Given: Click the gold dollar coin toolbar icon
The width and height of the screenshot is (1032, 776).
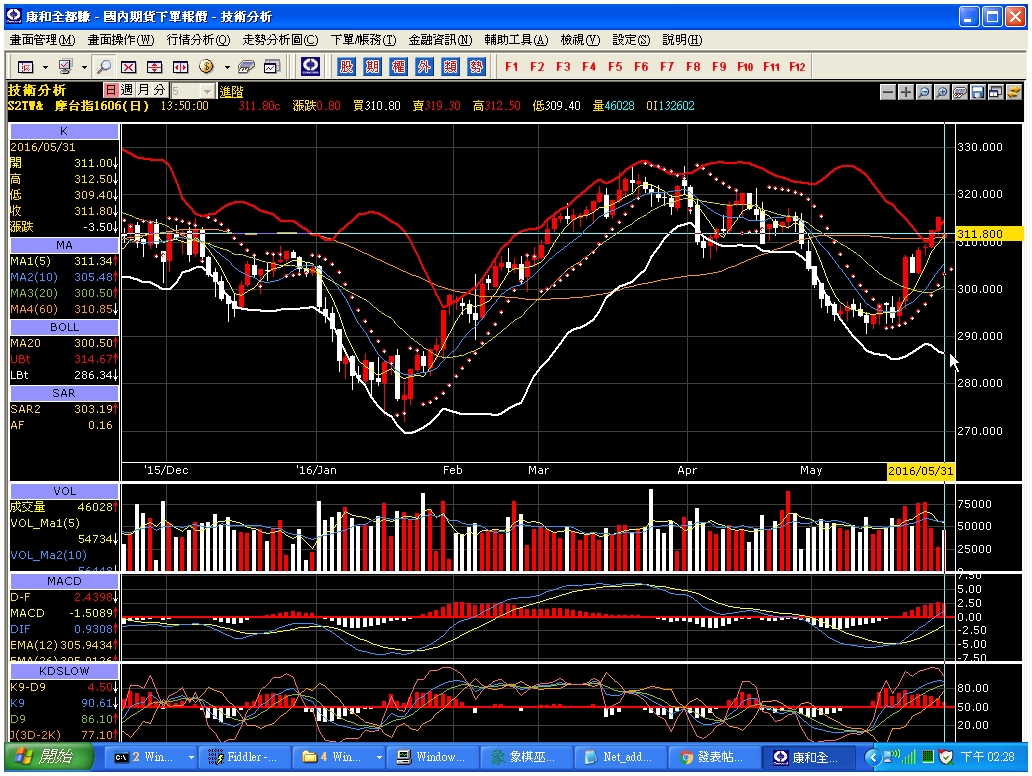Looking at the screenshot, I should click(206, 66).
